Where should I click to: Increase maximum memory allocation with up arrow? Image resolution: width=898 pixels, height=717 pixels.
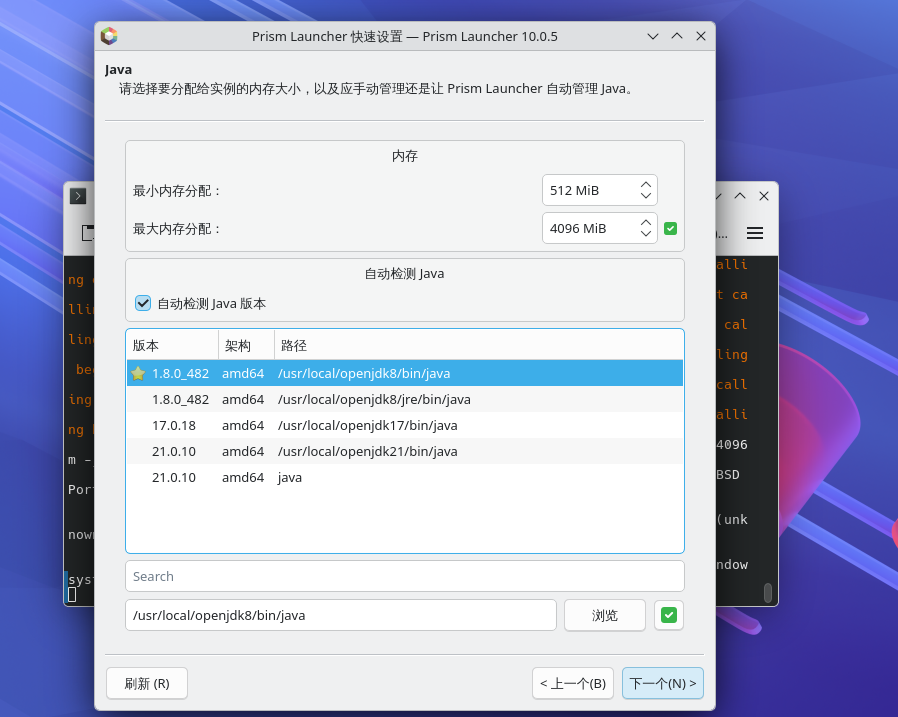[646, 223]
